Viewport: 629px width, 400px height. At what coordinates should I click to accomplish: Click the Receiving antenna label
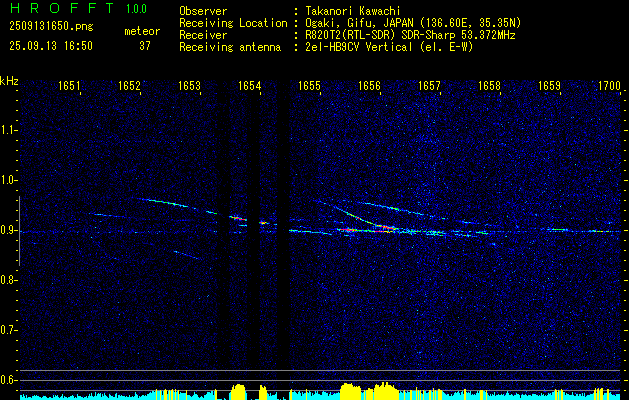[230, 47]
